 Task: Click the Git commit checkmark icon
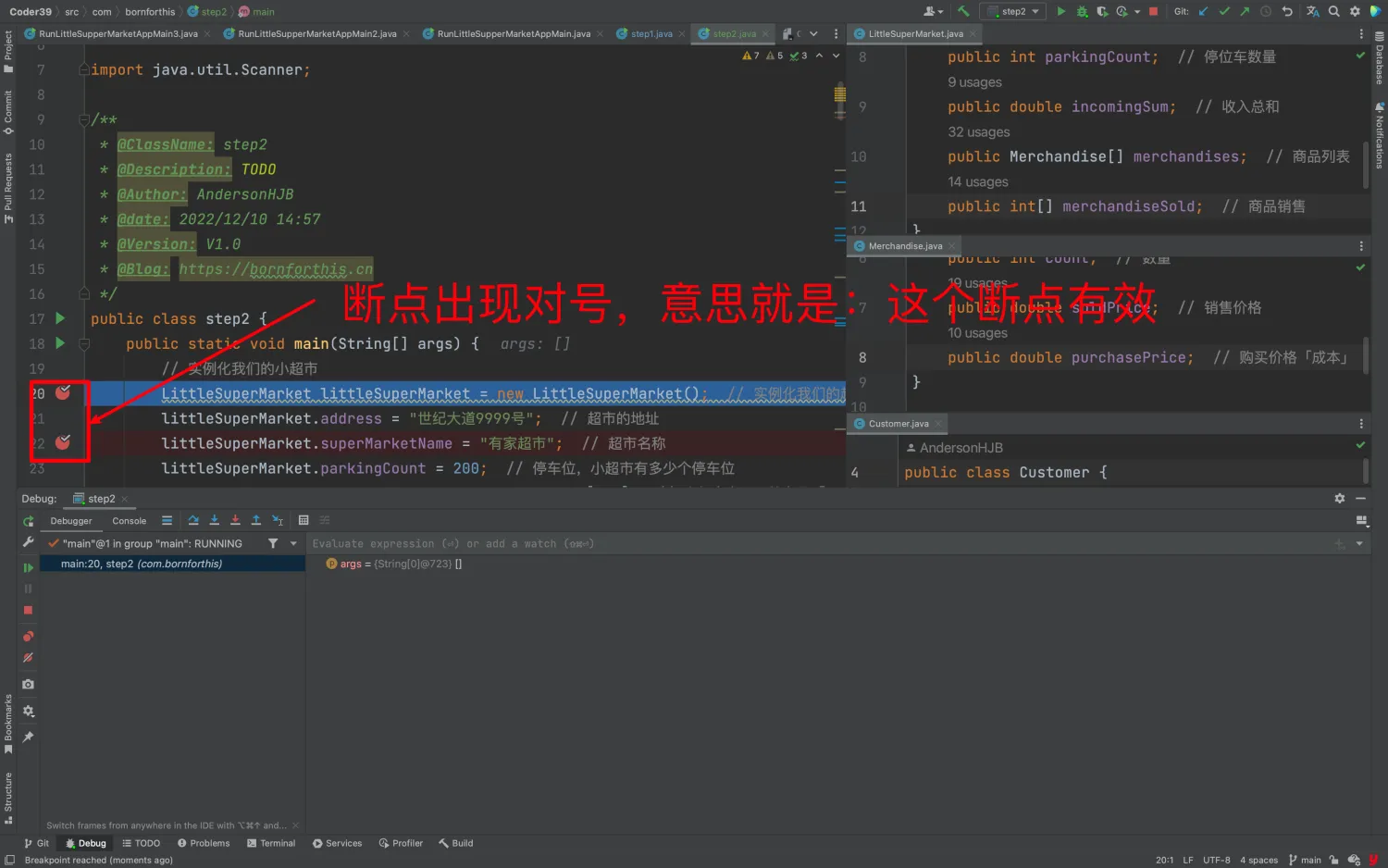pyautogui.click(x=1224, y=11)
